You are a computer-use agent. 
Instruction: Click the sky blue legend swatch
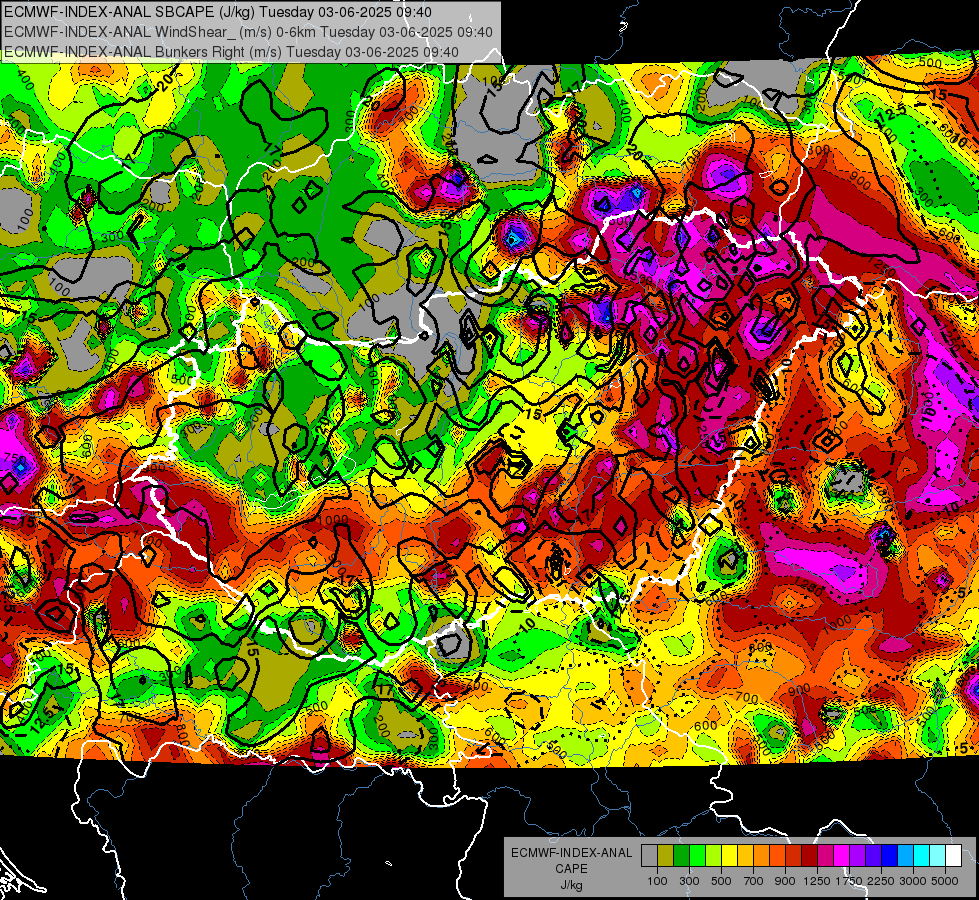click(x=906, y=855)
